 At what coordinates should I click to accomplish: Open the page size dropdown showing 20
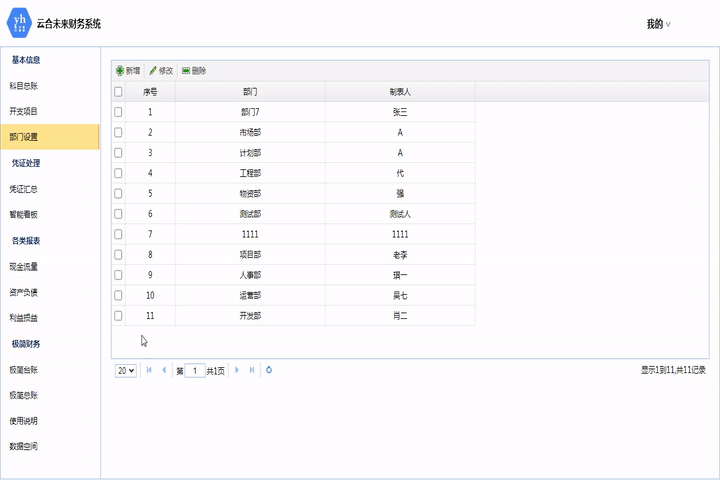click(x=126, y=370)
